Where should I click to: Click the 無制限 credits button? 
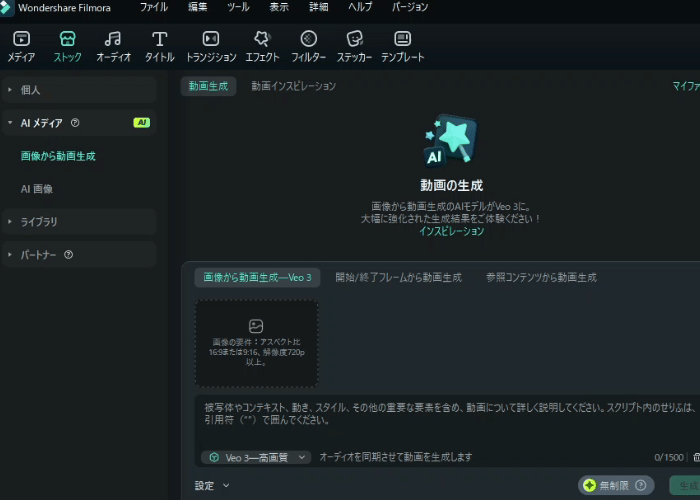click(616, 485)
